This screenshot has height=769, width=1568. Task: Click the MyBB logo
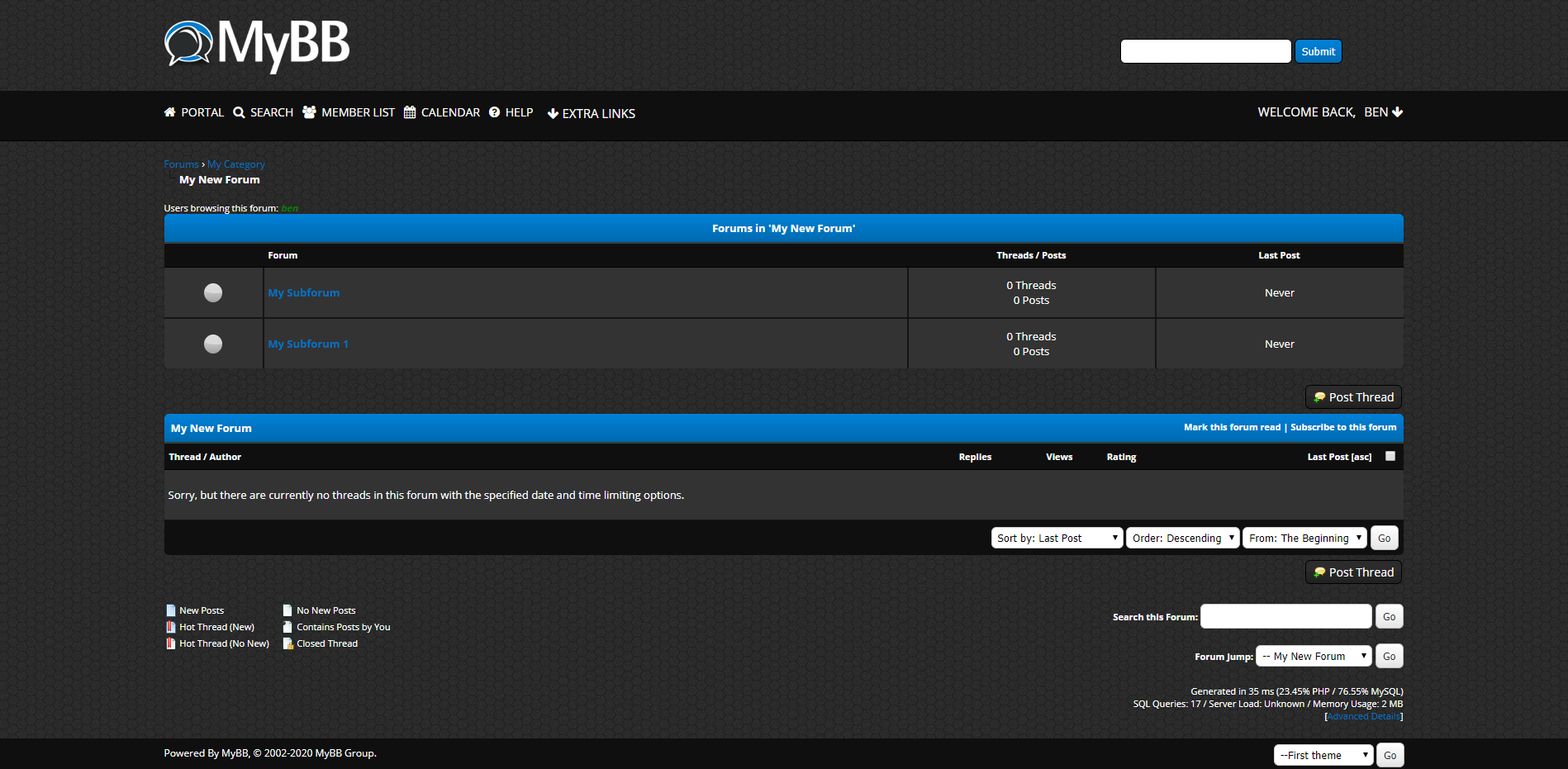tap(257, 45)
